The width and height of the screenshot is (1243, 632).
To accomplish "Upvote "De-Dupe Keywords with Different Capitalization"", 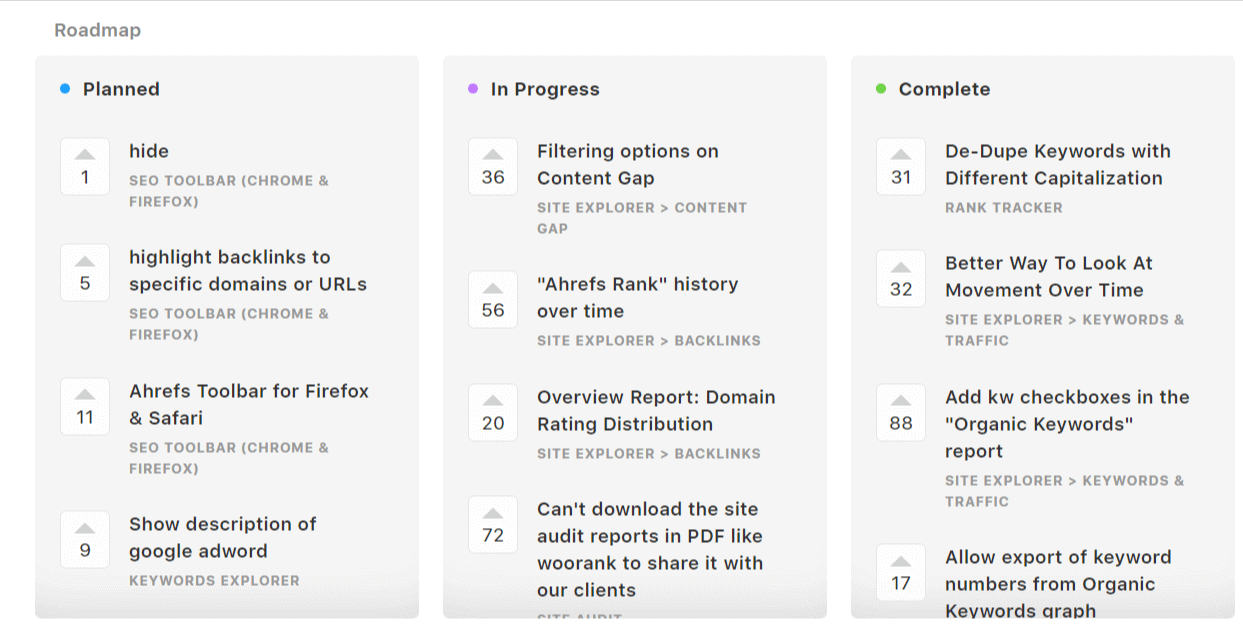I will 901,166.
